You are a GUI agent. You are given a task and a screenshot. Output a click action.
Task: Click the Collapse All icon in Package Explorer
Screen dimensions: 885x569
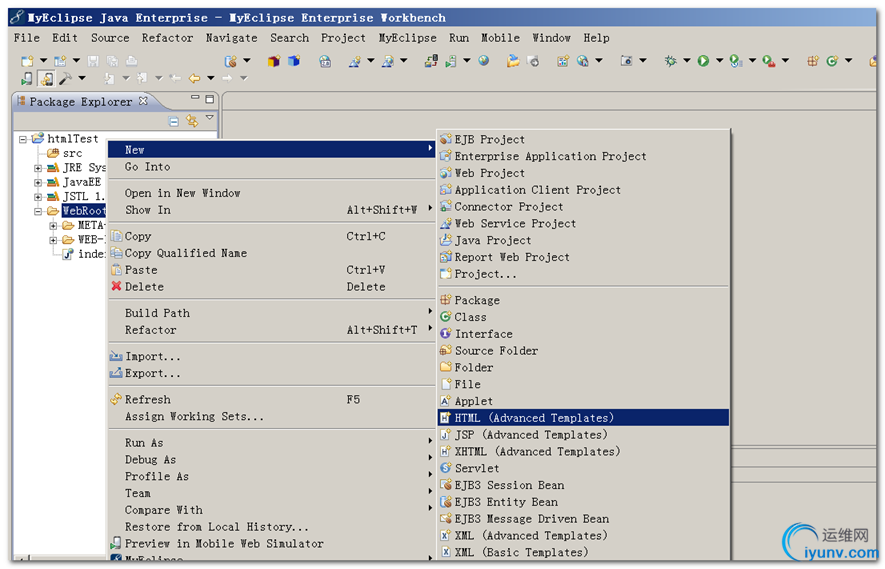pos(174,121)
